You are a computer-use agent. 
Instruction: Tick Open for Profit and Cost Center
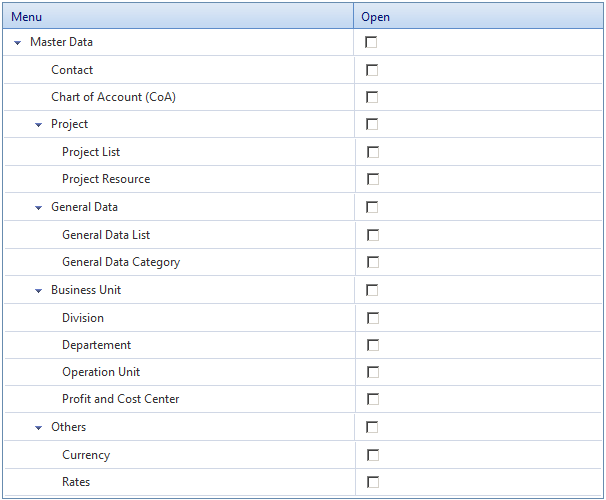coord(373,399)
